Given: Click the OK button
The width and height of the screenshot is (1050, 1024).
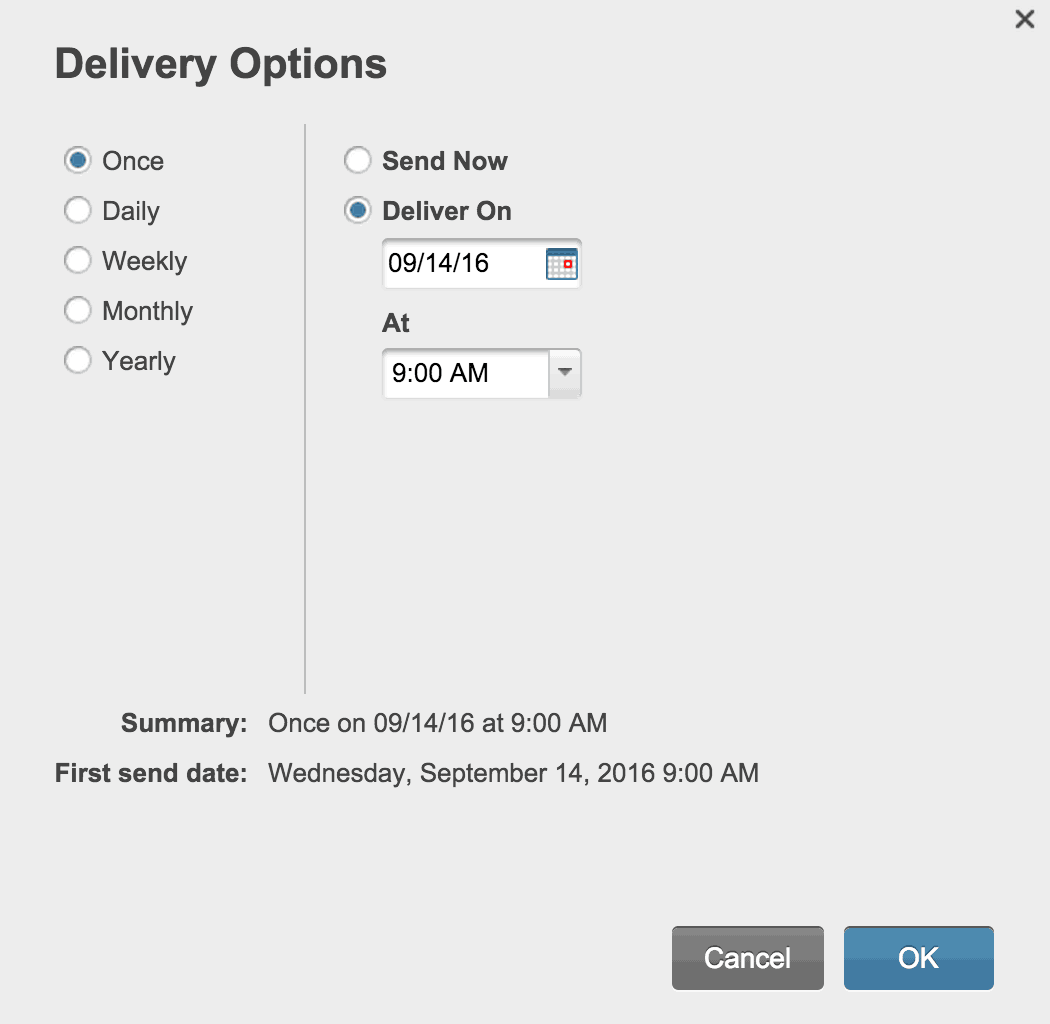Looking at the screenshot, I should (917, 957).
